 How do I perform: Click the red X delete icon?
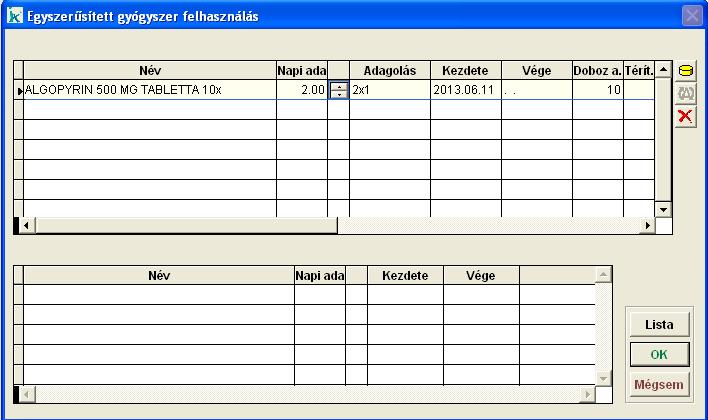[686, 117]
